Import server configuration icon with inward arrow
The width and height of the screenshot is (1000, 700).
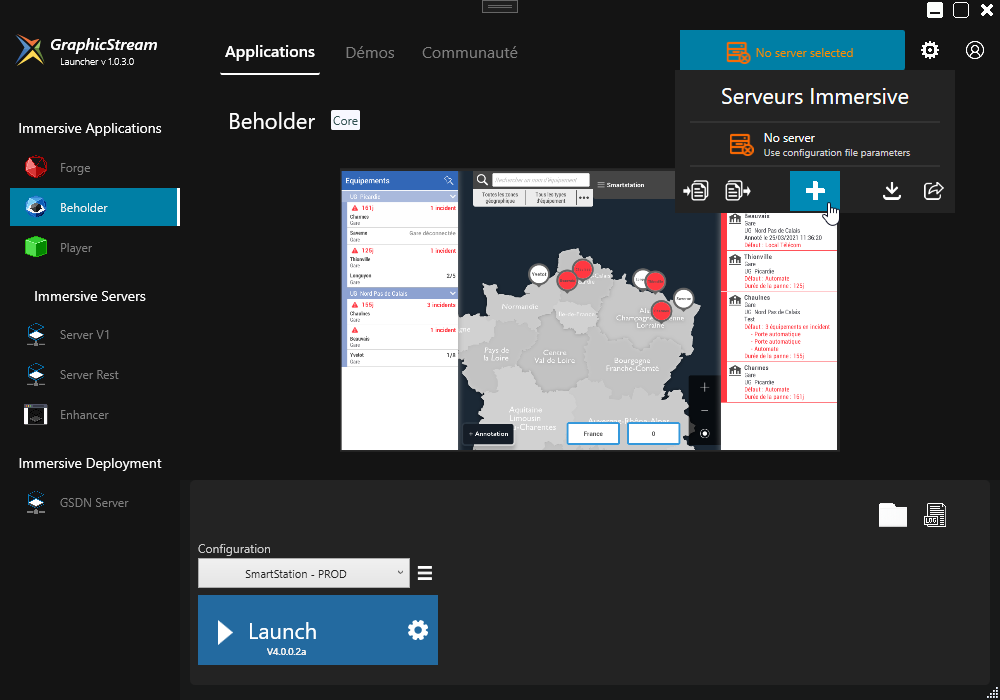[696, 191]
